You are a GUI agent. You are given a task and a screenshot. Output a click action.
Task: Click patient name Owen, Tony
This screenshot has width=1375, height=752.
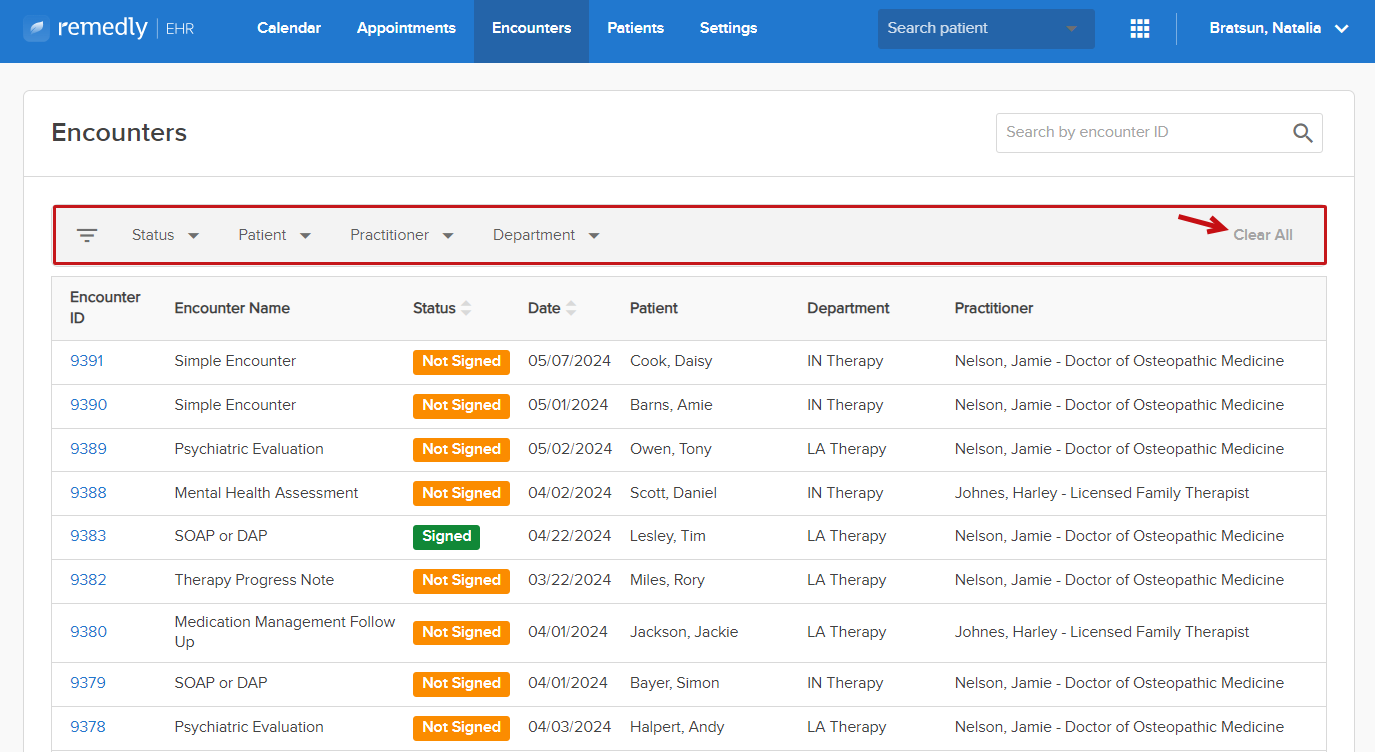click(x=671, y=449)
